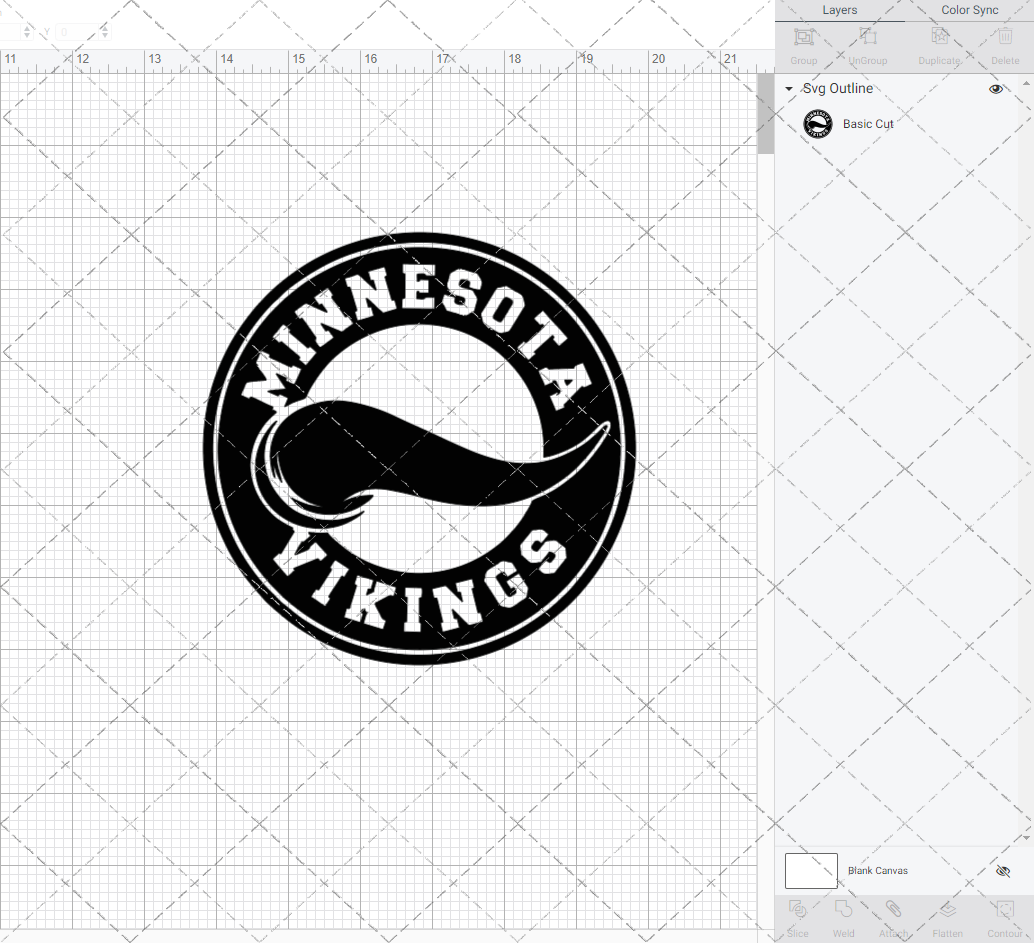Image resolution: width=1034 pixels, height=943 pixels.
Task: Toggle visibility of the Blank Canvas
Action: [1003, 871]
